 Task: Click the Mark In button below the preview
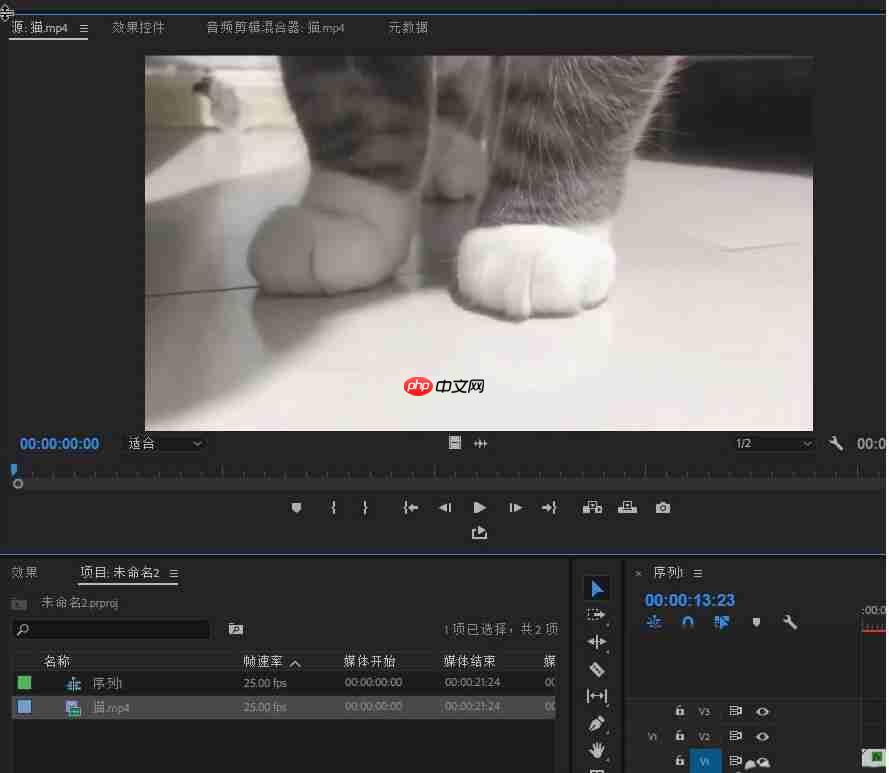pos(333,507)
